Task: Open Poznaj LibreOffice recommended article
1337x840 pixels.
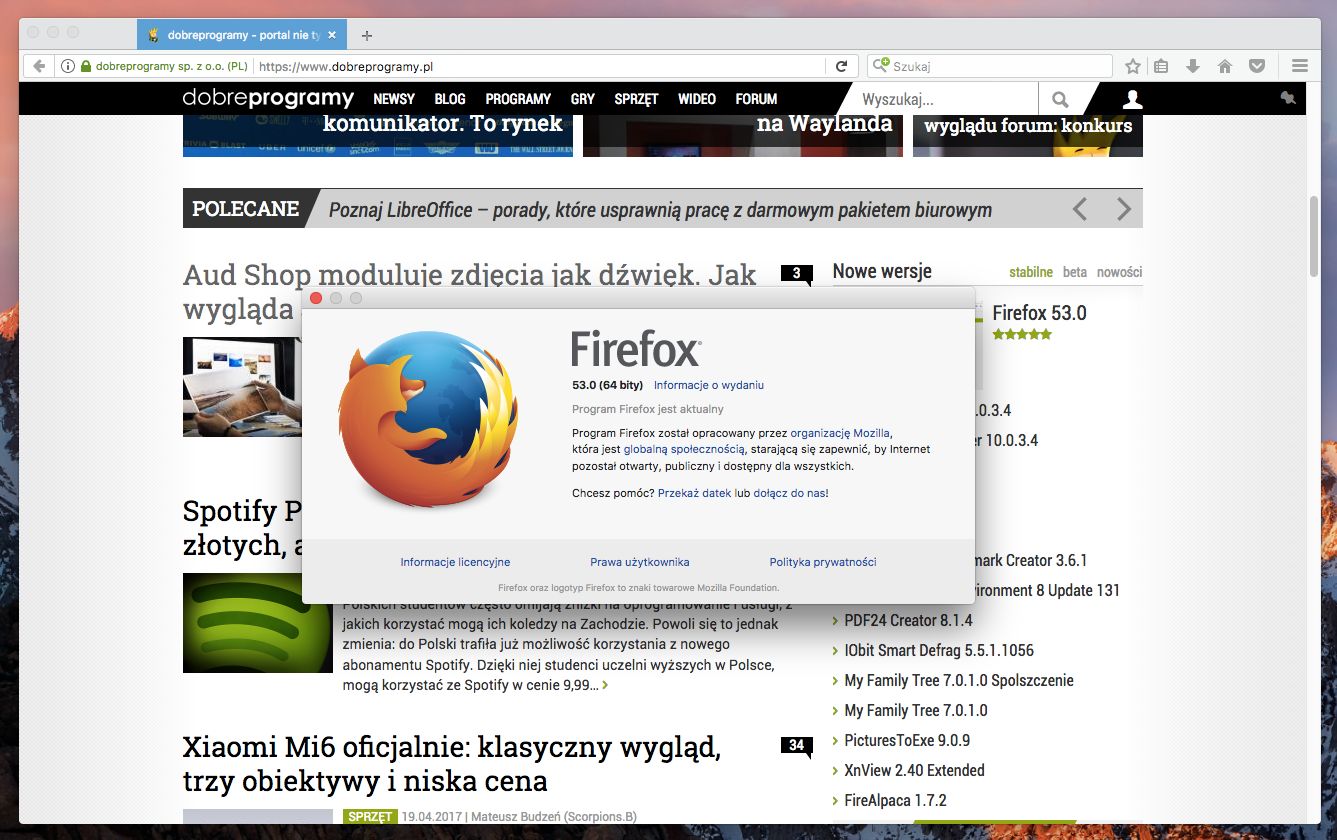Action: pos(660,209)
